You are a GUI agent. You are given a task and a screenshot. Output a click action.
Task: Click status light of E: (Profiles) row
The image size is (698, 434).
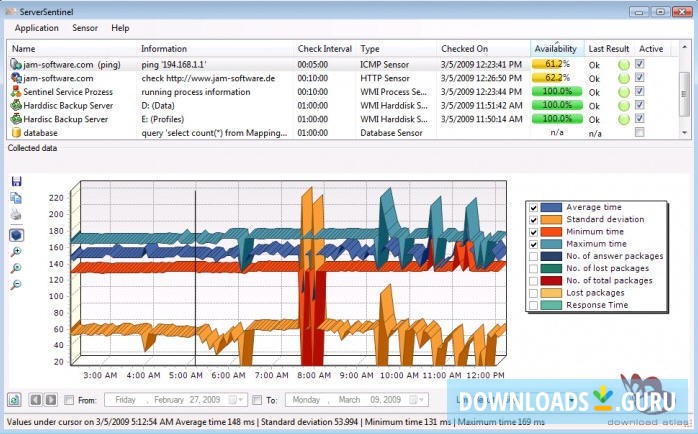(624, 119)
